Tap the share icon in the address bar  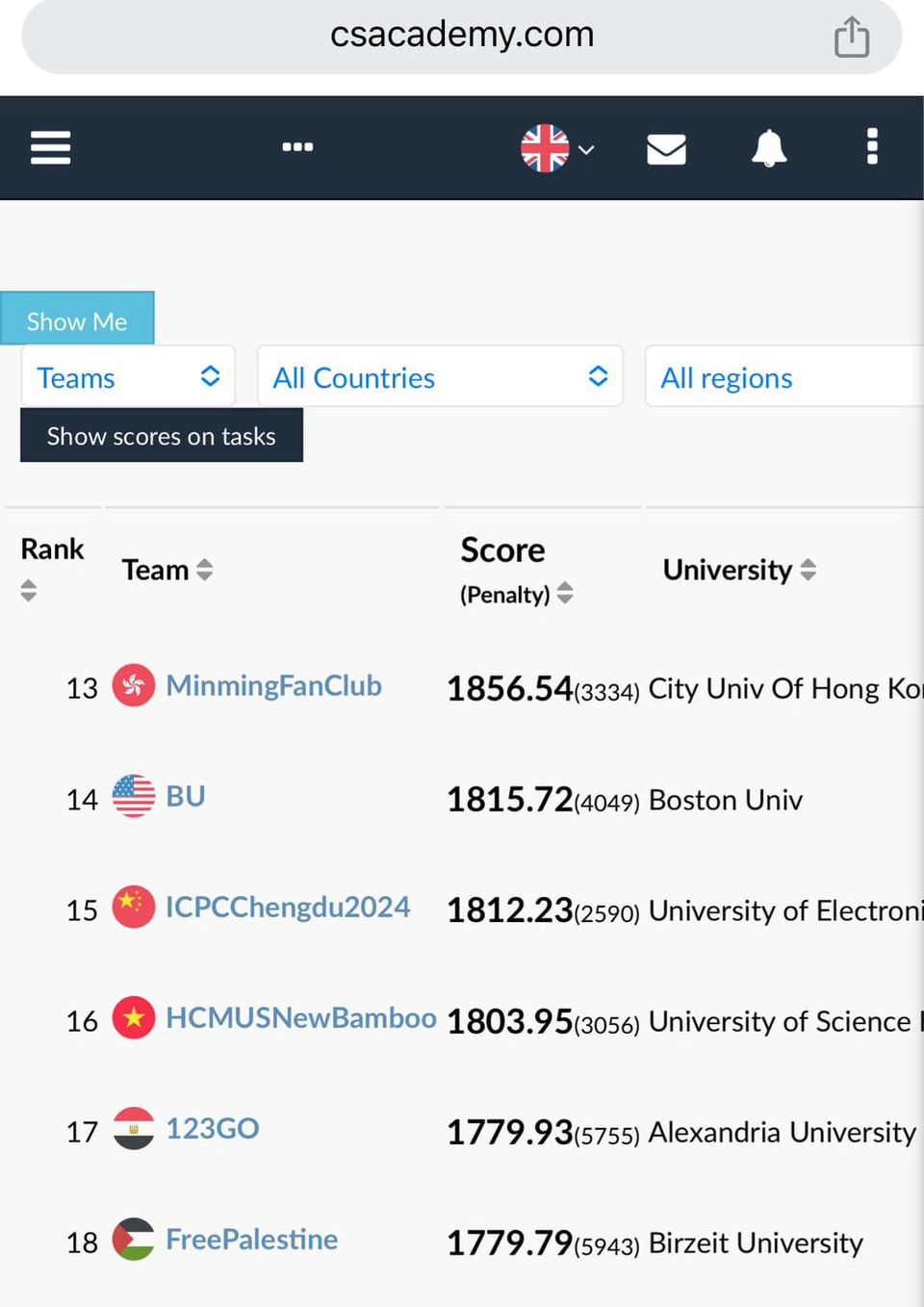852,38
